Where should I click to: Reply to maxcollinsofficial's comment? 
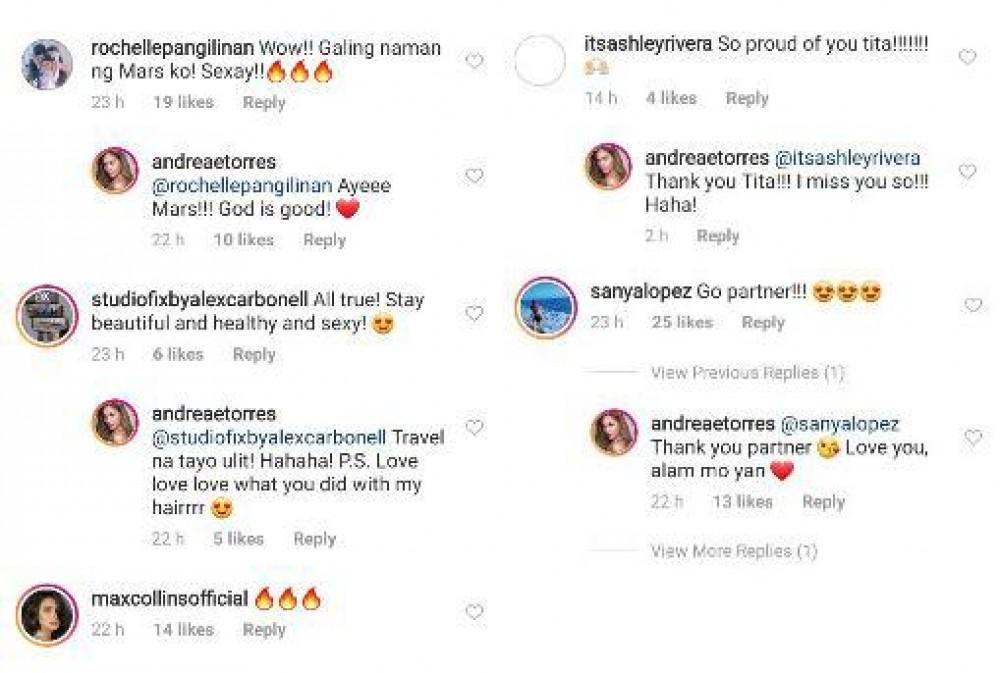point(264,630)
